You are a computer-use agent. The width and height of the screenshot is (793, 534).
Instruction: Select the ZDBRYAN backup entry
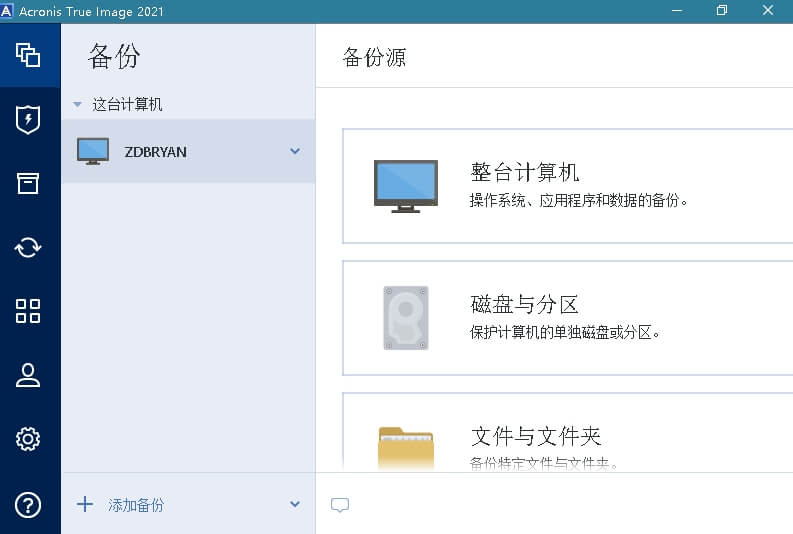(x=188, y=151)
